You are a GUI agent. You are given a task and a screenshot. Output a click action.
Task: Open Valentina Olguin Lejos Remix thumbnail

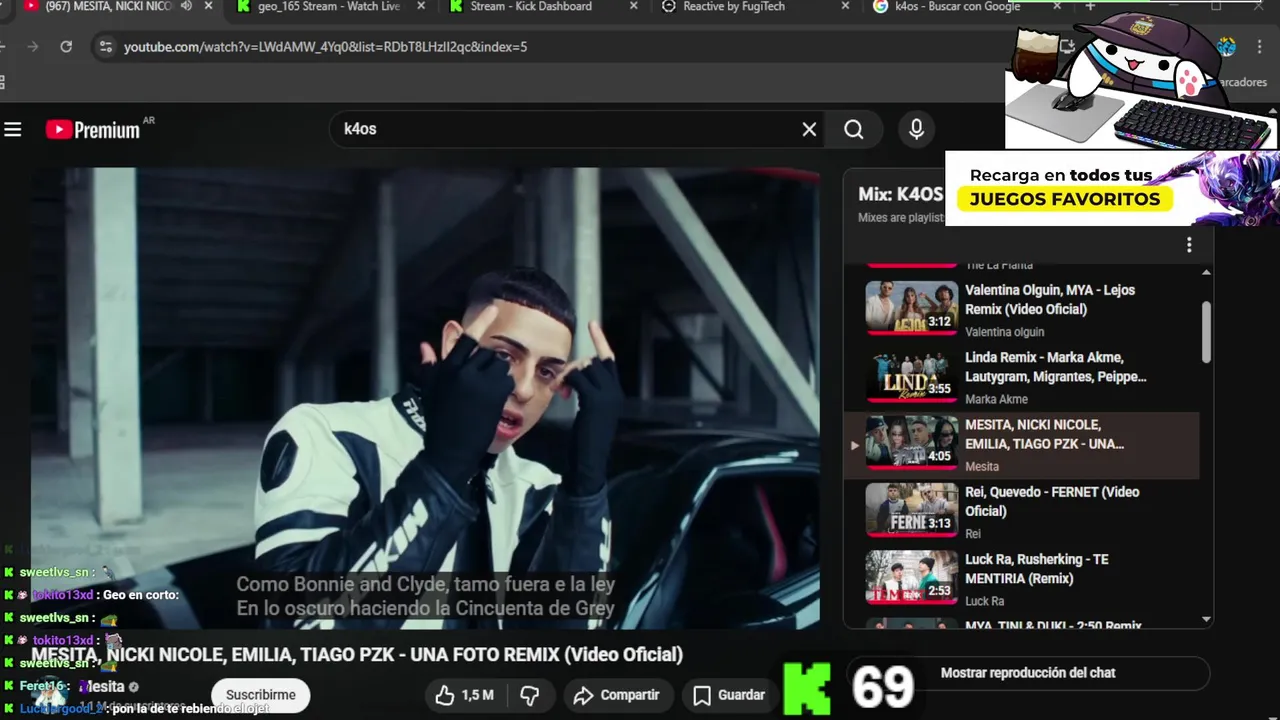911,306
